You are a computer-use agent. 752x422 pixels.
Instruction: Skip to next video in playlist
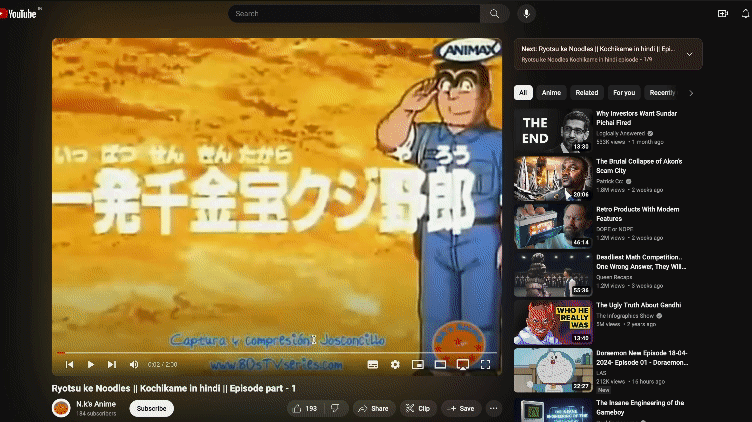tap(112, 364)
